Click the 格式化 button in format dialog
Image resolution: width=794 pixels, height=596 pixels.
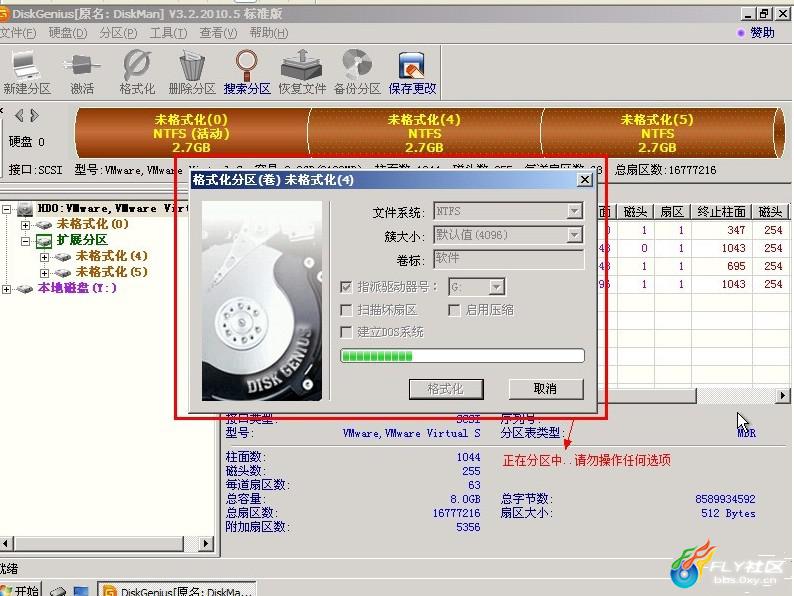pyautogui.click(x=446, y=389)
